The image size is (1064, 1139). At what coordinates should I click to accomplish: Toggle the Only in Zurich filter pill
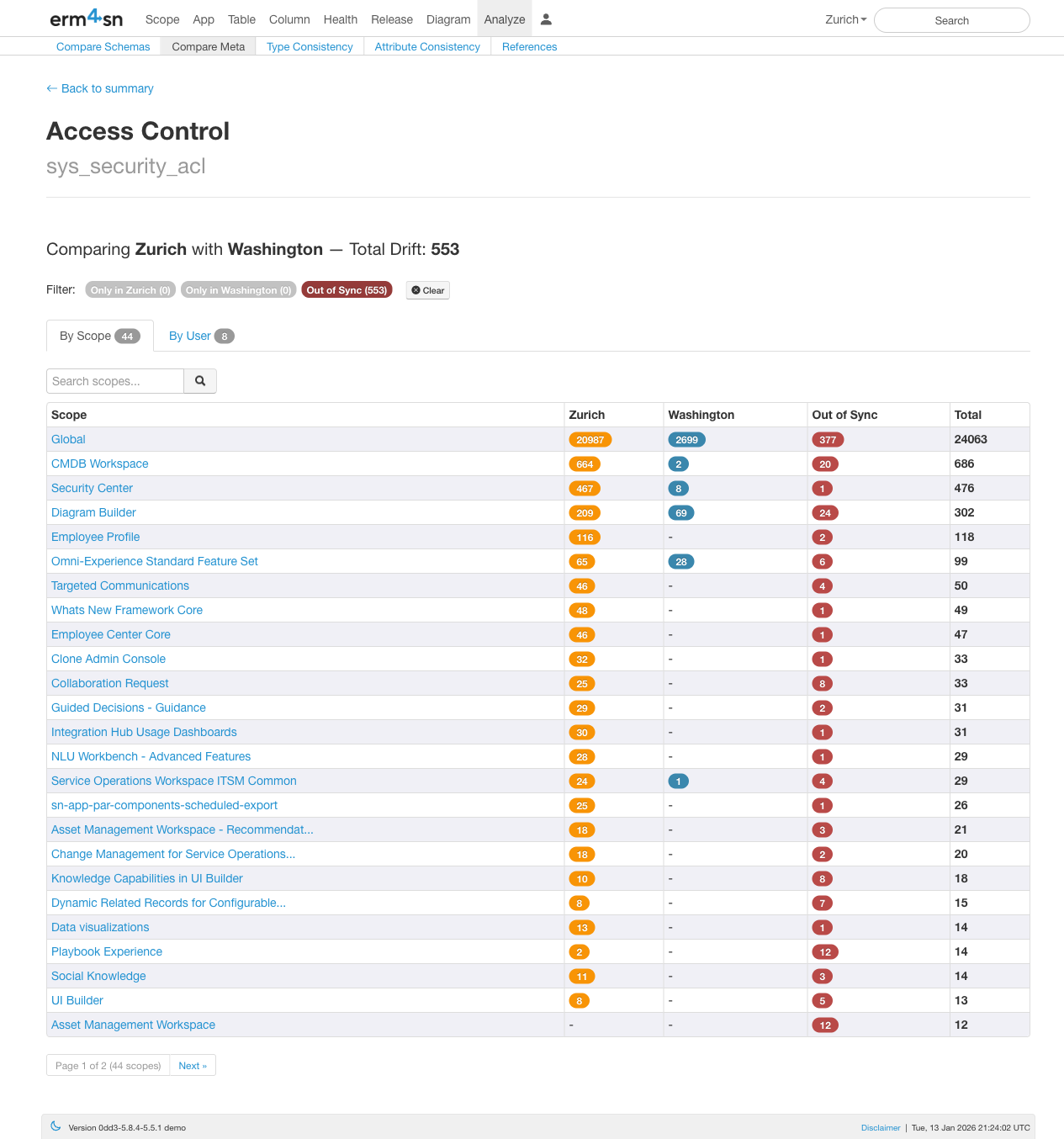[x=130, y=290]
